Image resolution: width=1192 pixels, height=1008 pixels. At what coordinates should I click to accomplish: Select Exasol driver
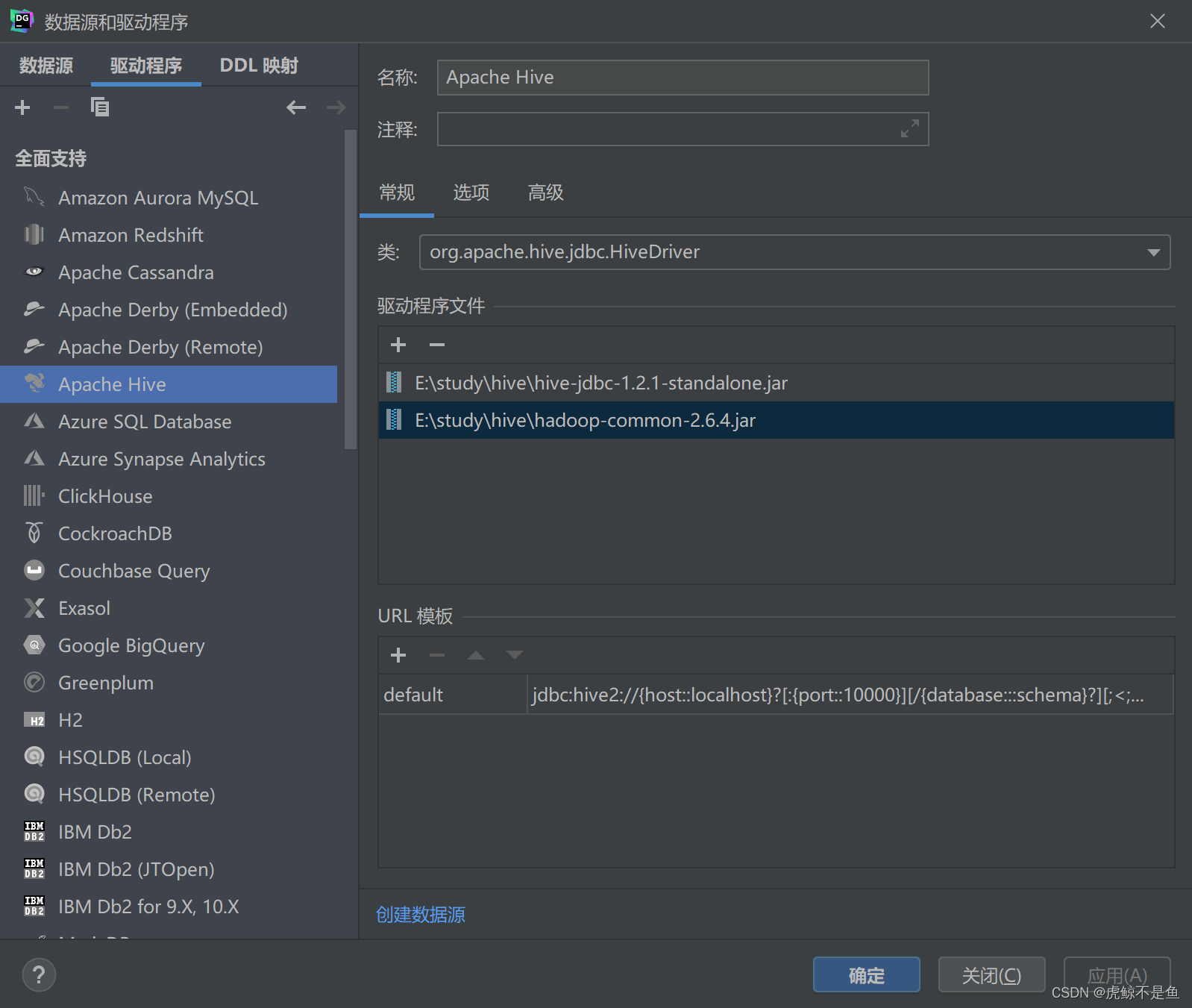(x=169, y=608)
